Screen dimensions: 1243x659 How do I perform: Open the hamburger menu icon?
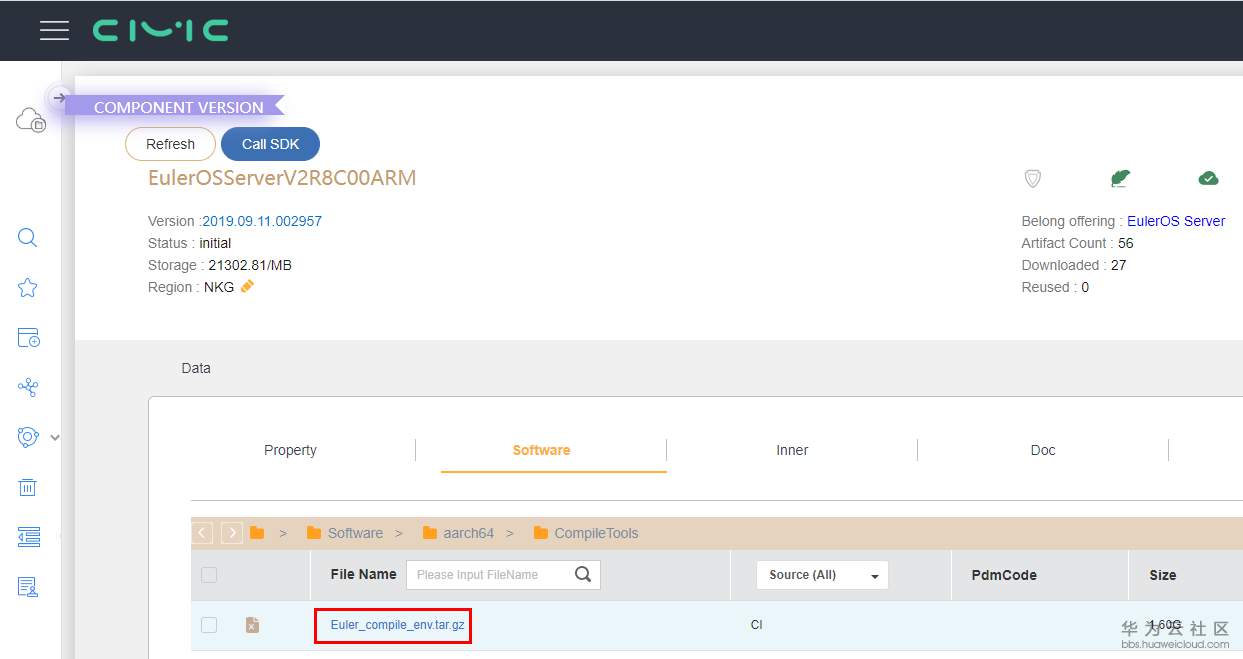click(x=54, y=30)
